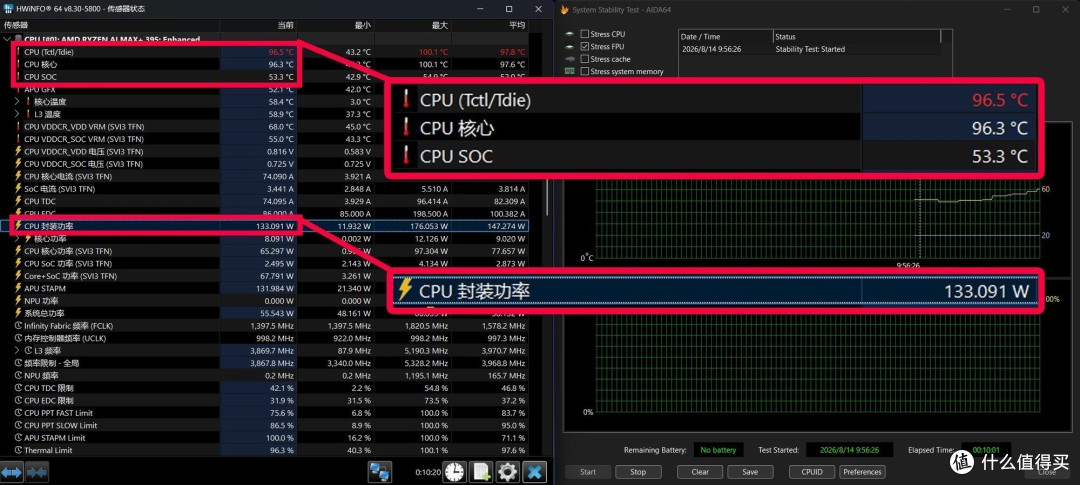Click the Date / Time column header in AIDA64
This screenshot has width=1080, height=485.
[726, 37]
